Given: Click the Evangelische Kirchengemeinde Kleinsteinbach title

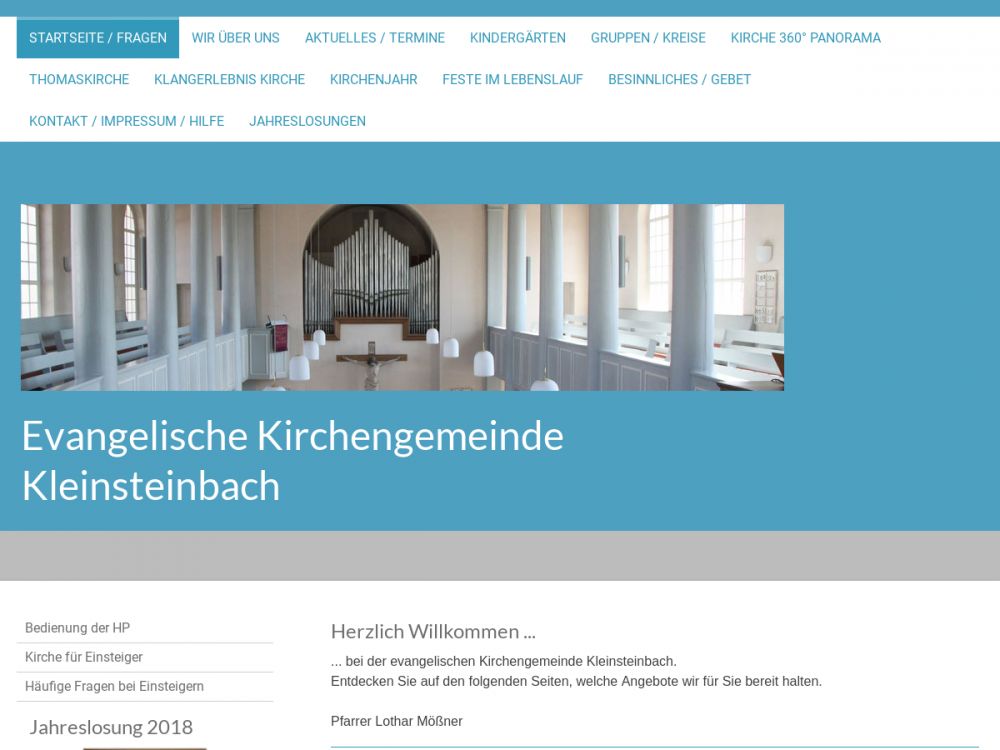Looking at the screenshot, I should click(293, 461).
